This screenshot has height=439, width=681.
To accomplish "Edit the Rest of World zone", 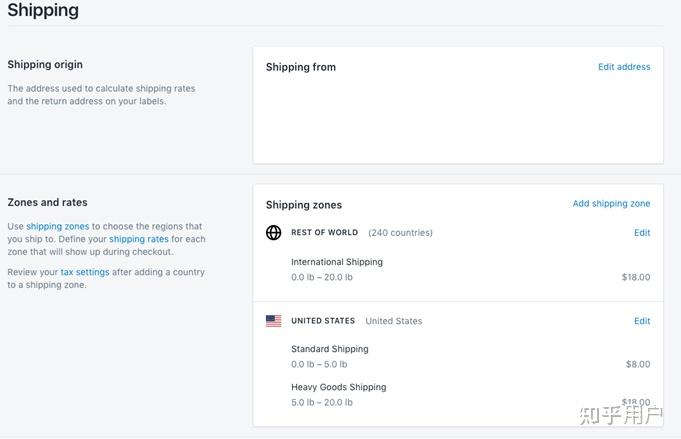I will point(642,233).
